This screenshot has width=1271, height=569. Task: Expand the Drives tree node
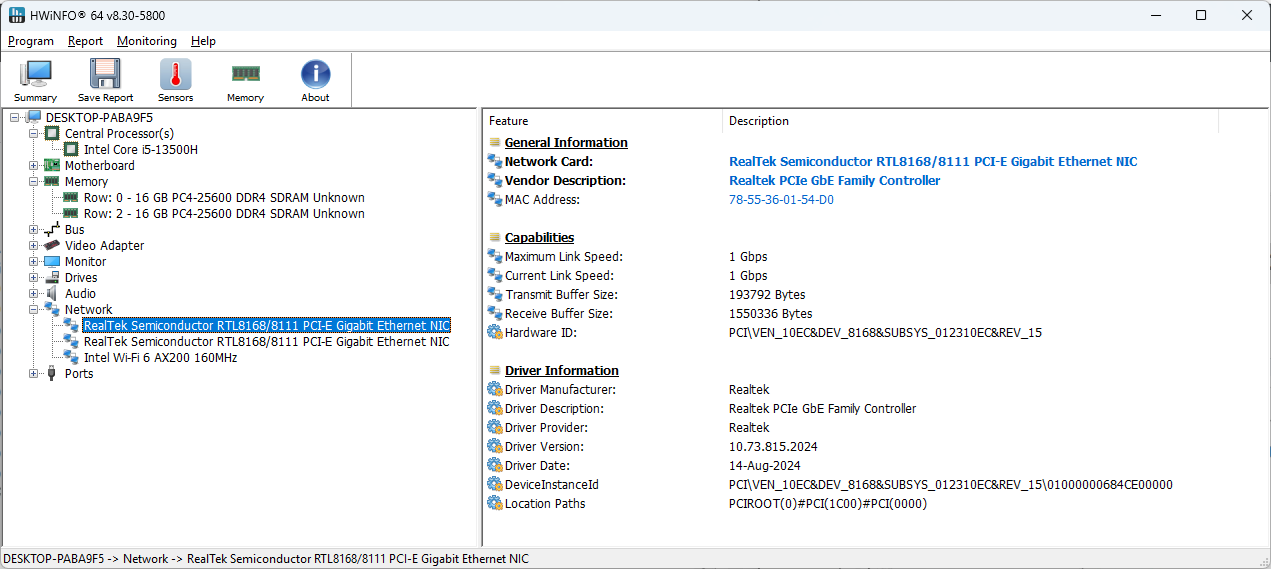coord(34,277)
